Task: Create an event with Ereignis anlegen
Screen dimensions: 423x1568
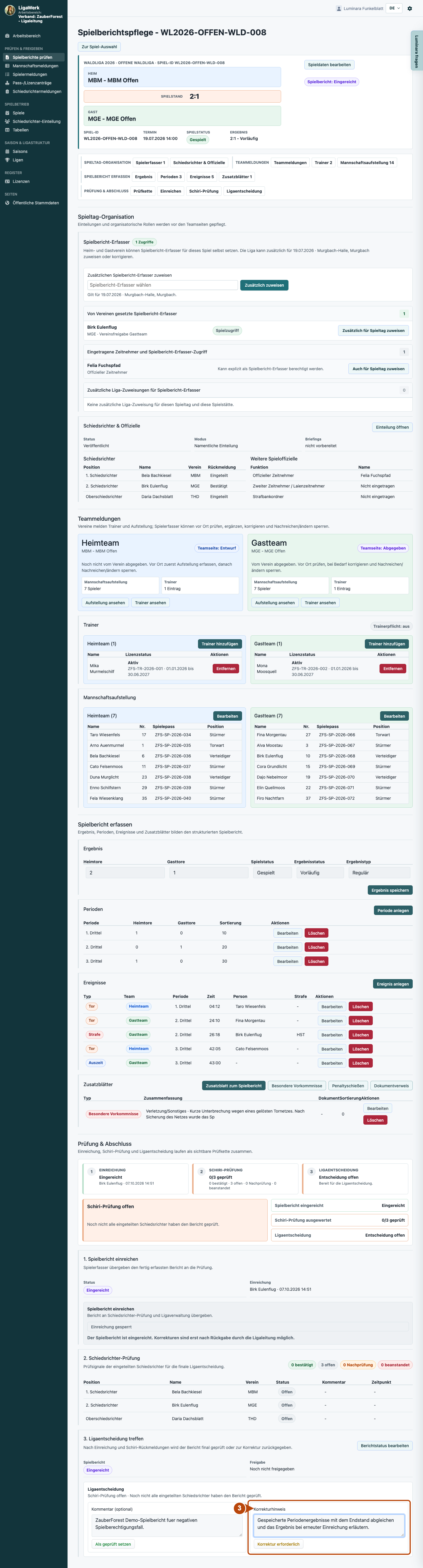Action: 393,984
